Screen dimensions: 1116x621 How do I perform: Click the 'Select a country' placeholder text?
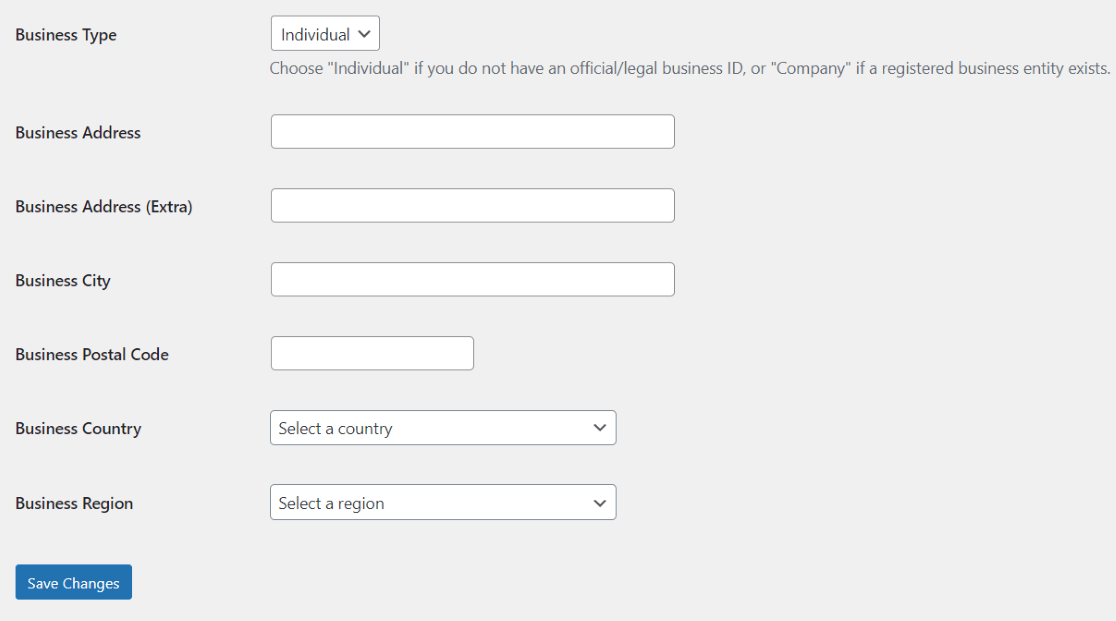click(330, 427)
